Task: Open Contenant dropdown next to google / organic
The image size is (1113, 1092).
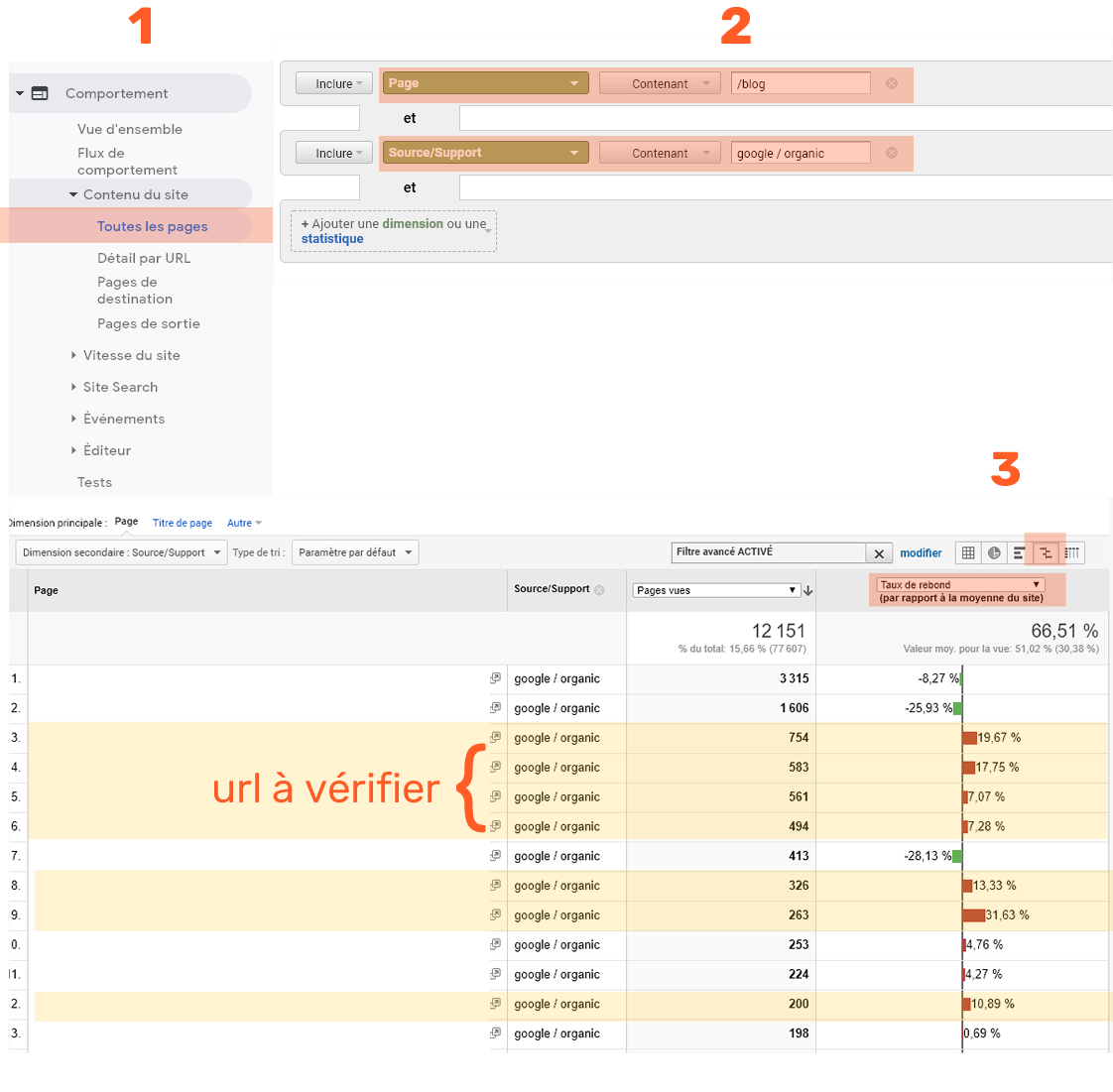Action: (660, 154)
